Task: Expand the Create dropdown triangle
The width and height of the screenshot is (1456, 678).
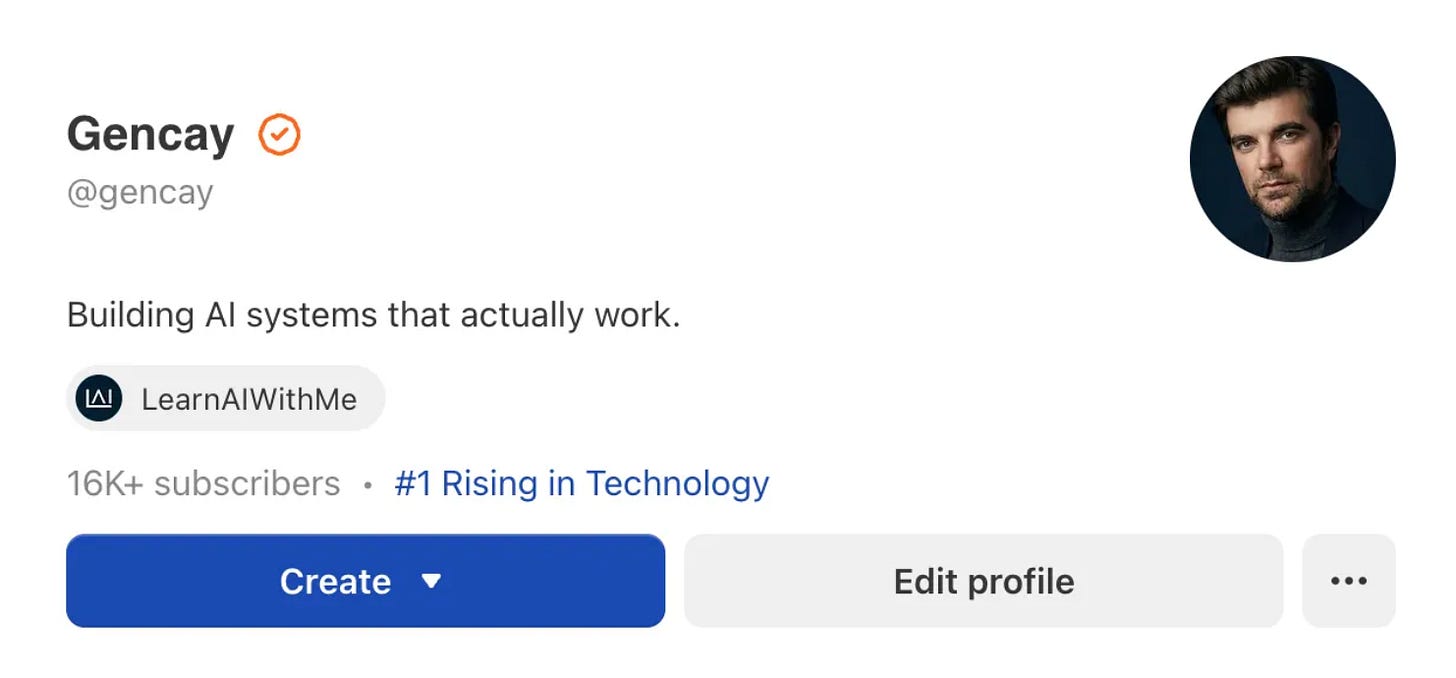Action: (x=431, y=581)
